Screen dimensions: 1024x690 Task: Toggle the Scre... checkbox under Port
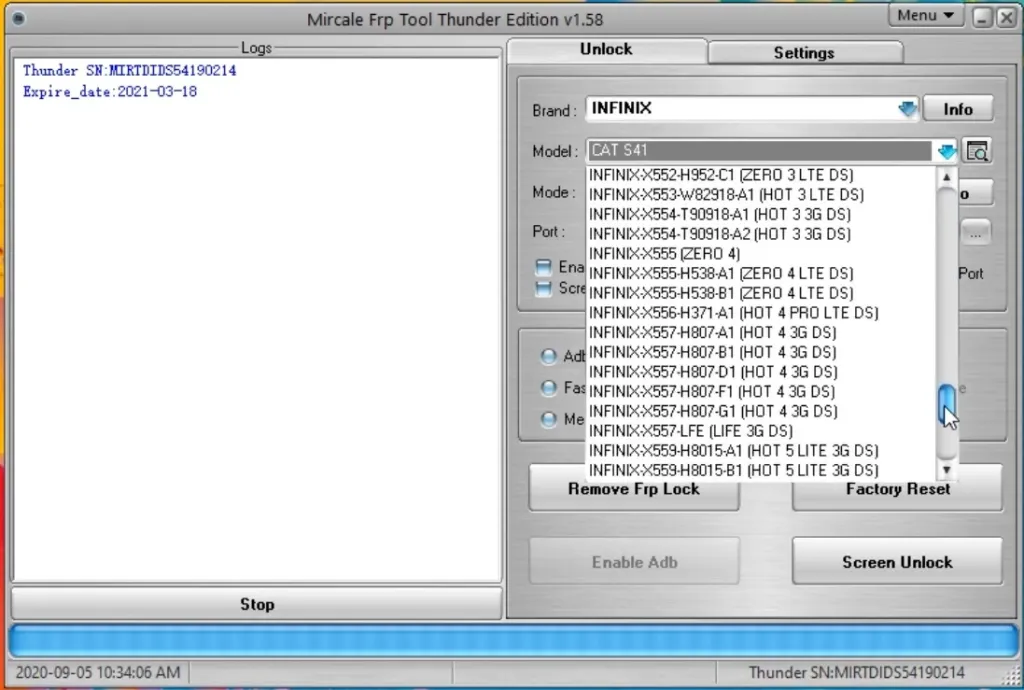point(543,288)
